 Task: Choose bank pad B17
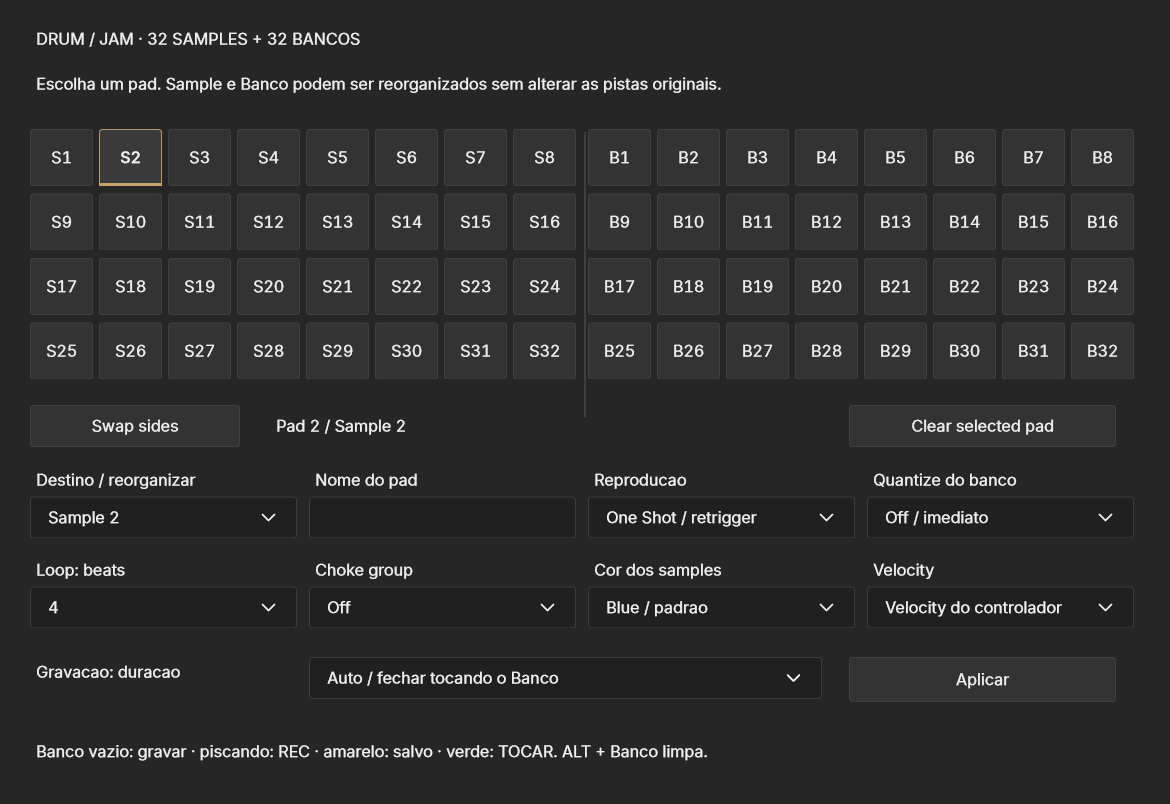619,287
